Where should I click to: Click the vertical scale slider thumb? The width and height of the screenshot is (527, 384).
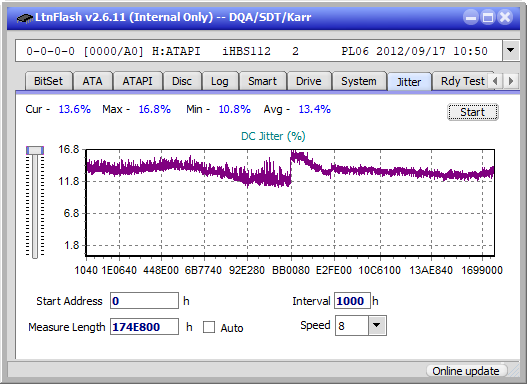pos(35,150)
